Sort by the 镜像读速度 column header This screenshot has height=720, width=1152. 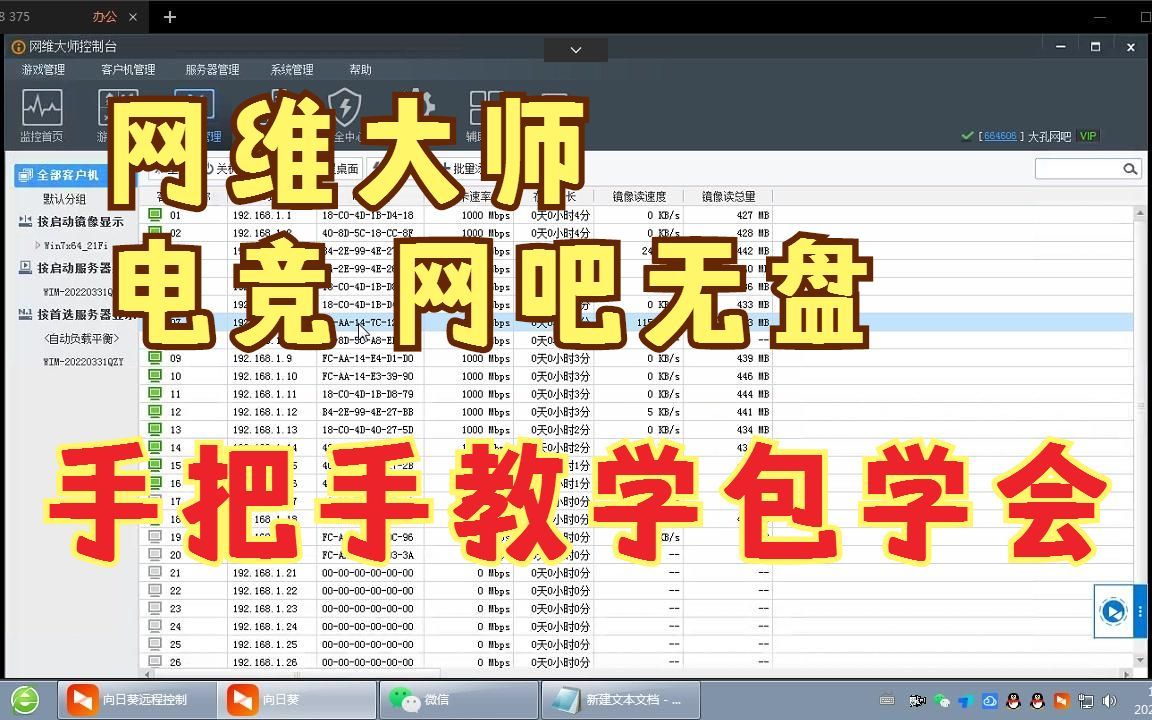[639, 196]
